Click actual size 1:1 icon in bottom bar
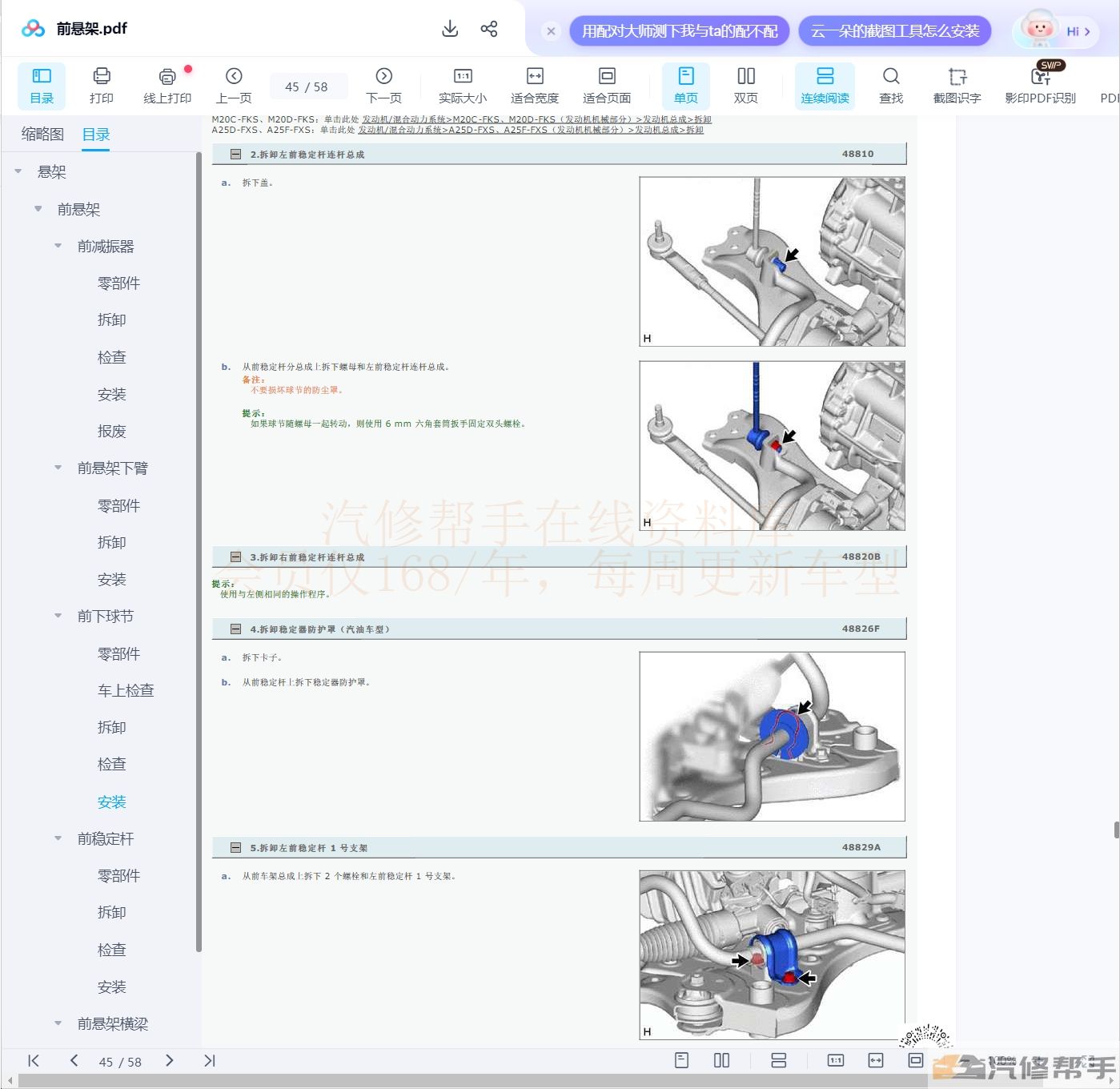 click(836, 1060)
